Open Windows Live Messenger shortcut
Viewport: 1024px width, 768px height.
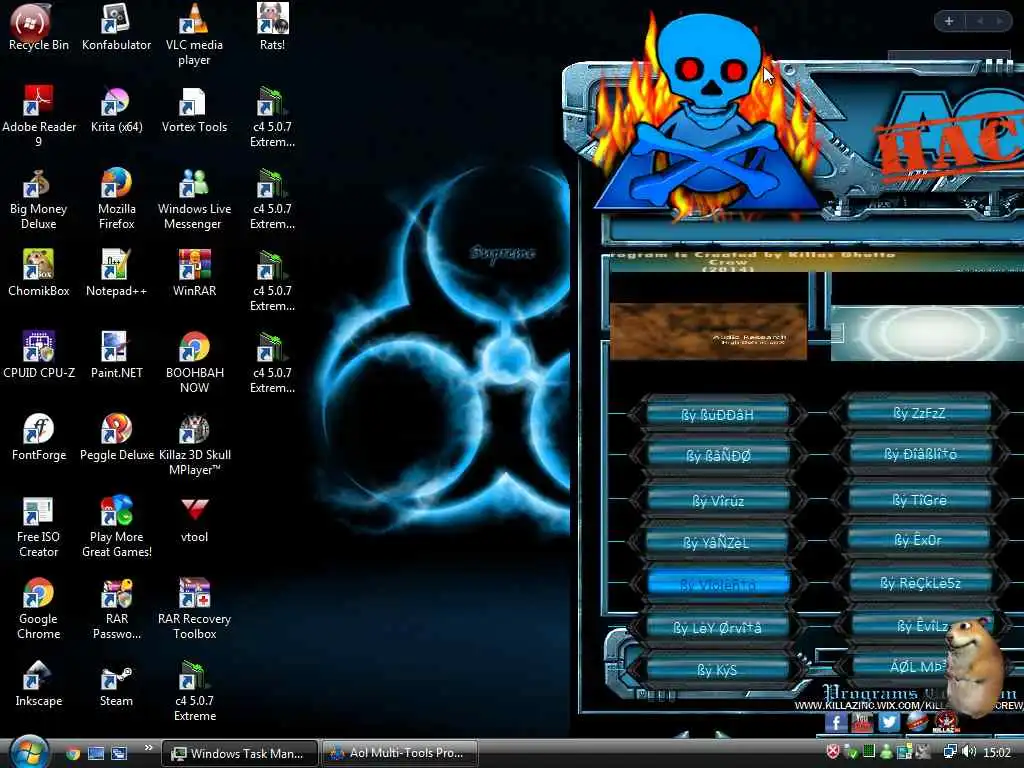tap(194, 199)
